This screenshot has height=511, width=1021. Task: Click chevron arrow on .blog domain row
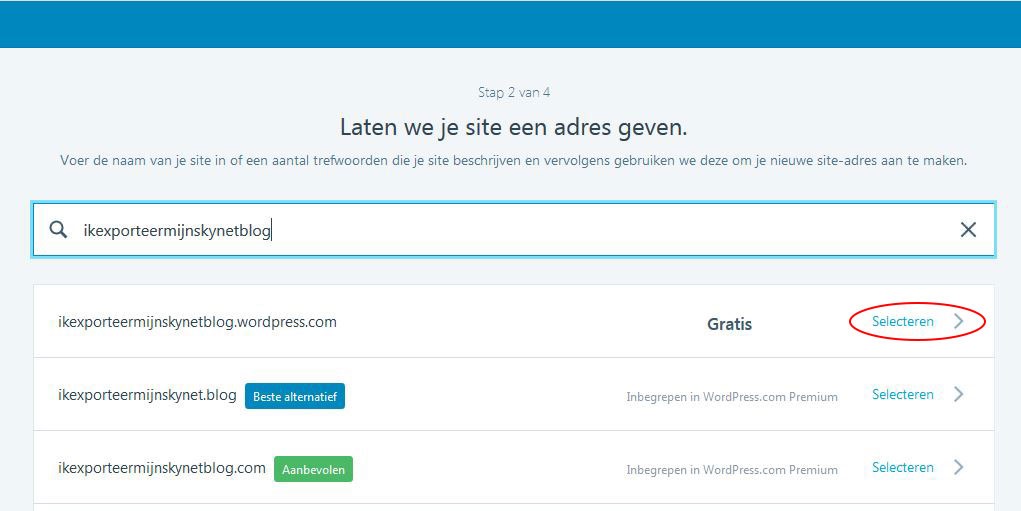coord(958,394)
